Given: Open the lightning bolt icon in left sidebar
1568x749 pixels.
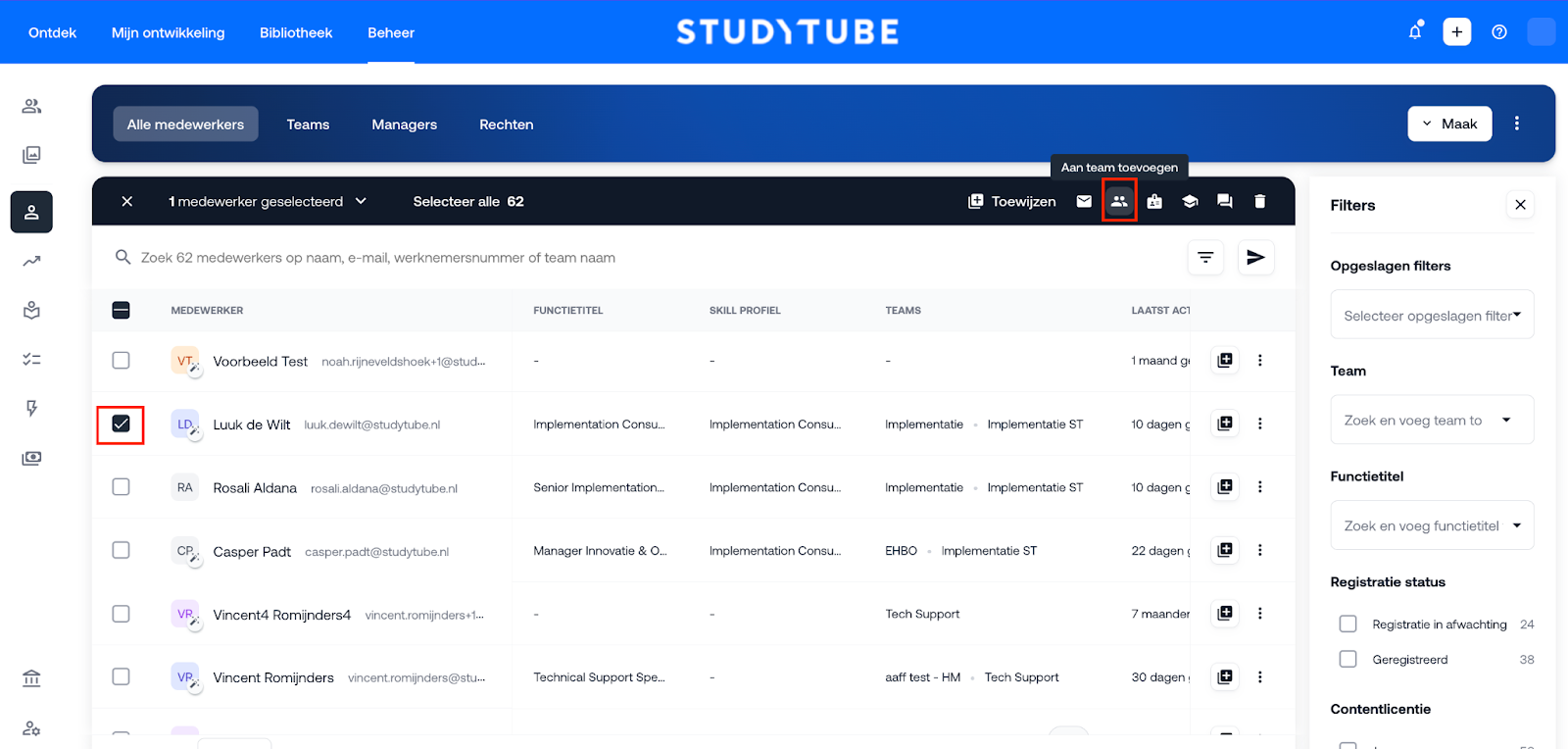Looking at the screenshot, I should pos(31,408).
